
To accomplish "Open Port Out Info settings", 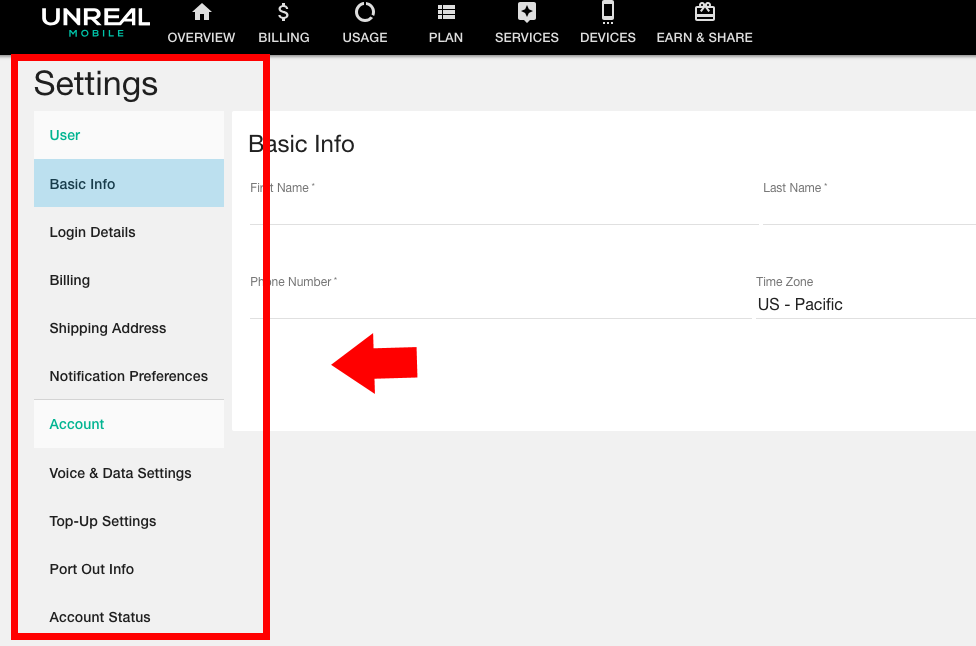I will coord(129,569).
